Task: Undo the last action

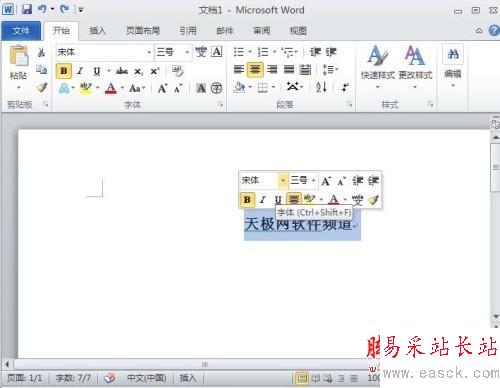Action: (42, 9)
